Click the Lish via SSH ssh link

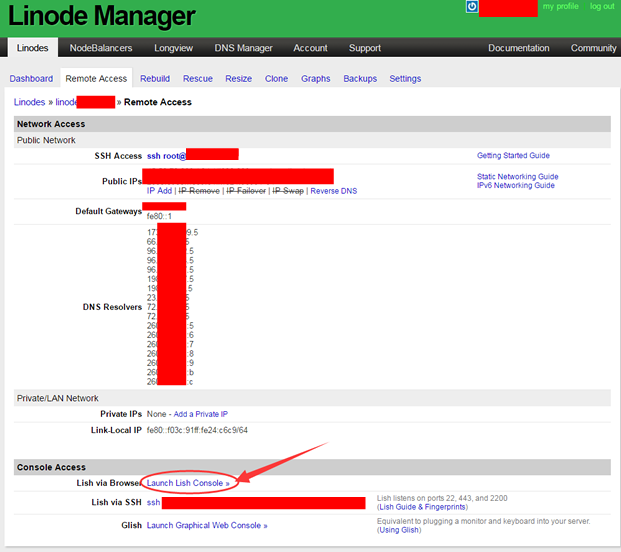[x=153, y=502]
